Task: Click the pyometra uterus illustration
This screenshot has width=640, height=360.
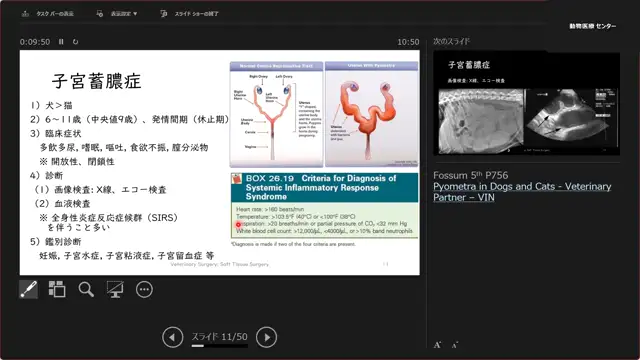Action: pos(371,114)
